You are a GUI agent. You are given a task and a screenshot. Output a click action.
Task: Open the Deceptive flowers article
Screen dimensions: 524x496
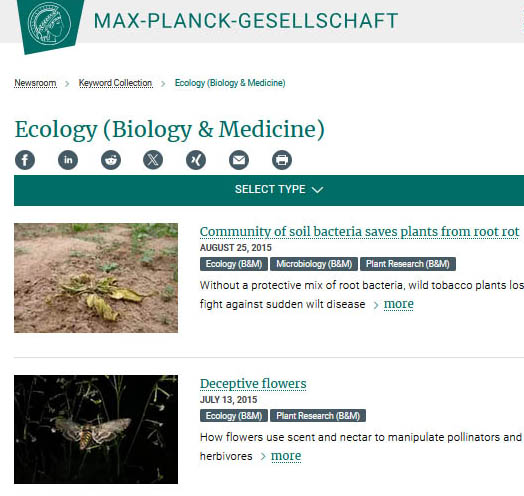(x=253, y=384)
